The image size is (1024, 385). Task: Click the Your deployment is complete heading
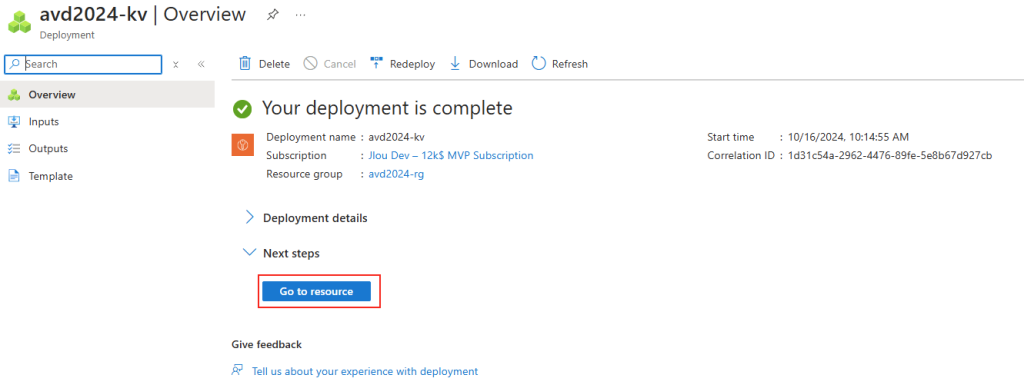tap(387, 108)
